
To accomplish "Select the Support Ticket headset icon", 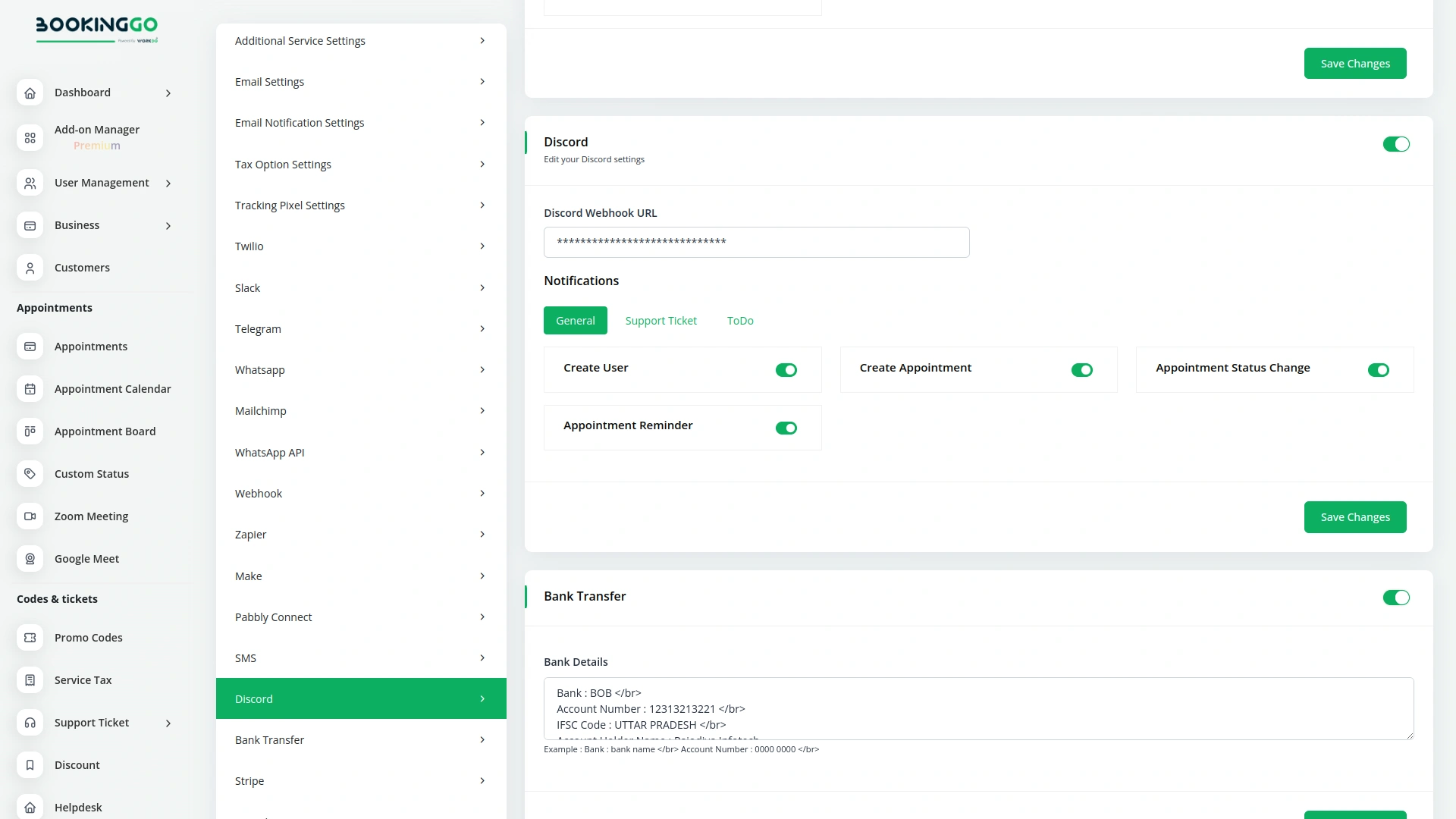I will [x=30, y=723].
